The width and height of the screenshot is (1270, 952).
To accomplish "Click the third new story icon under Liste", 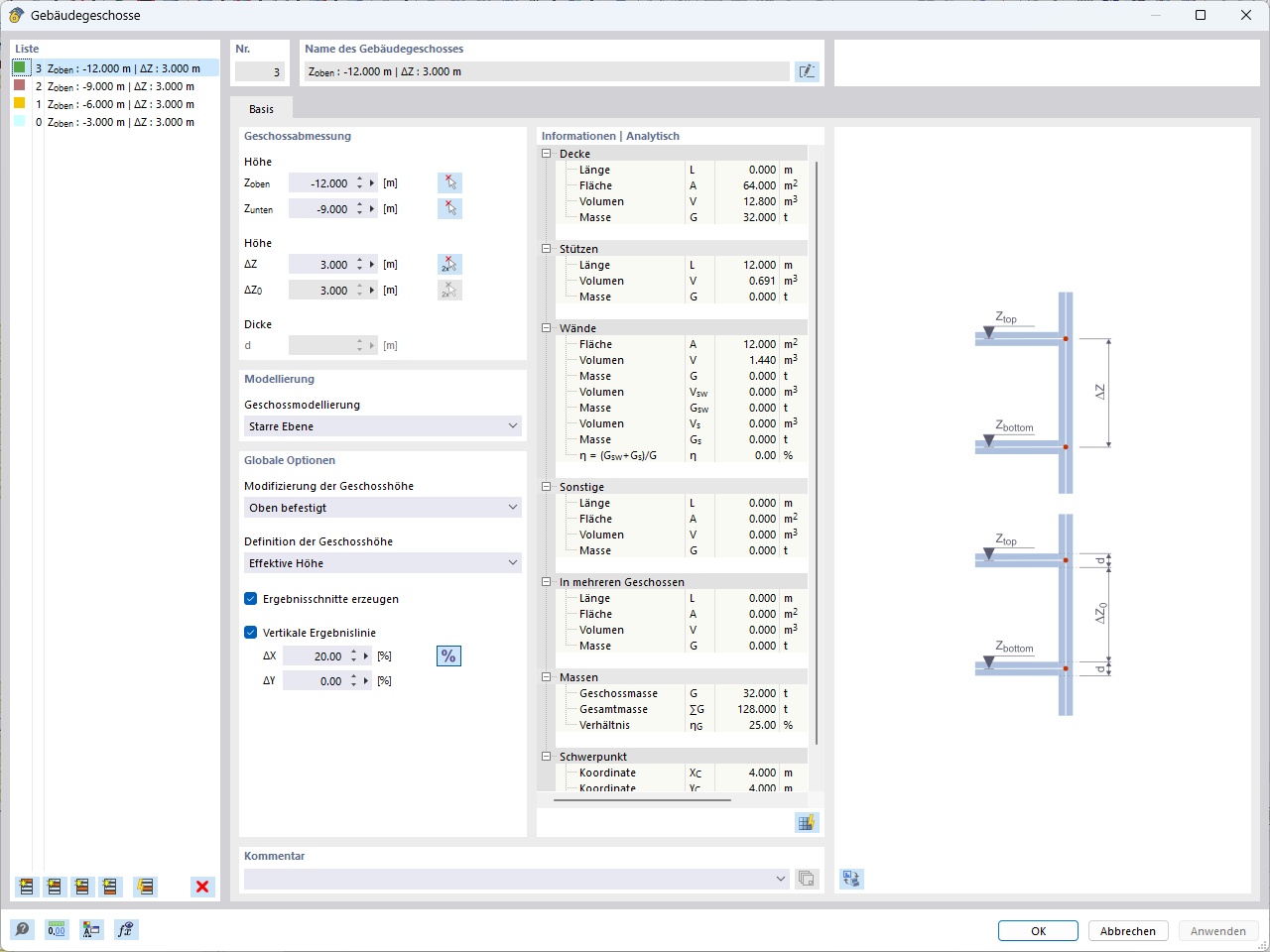I will pyautogui.click(x=82, y=887).
